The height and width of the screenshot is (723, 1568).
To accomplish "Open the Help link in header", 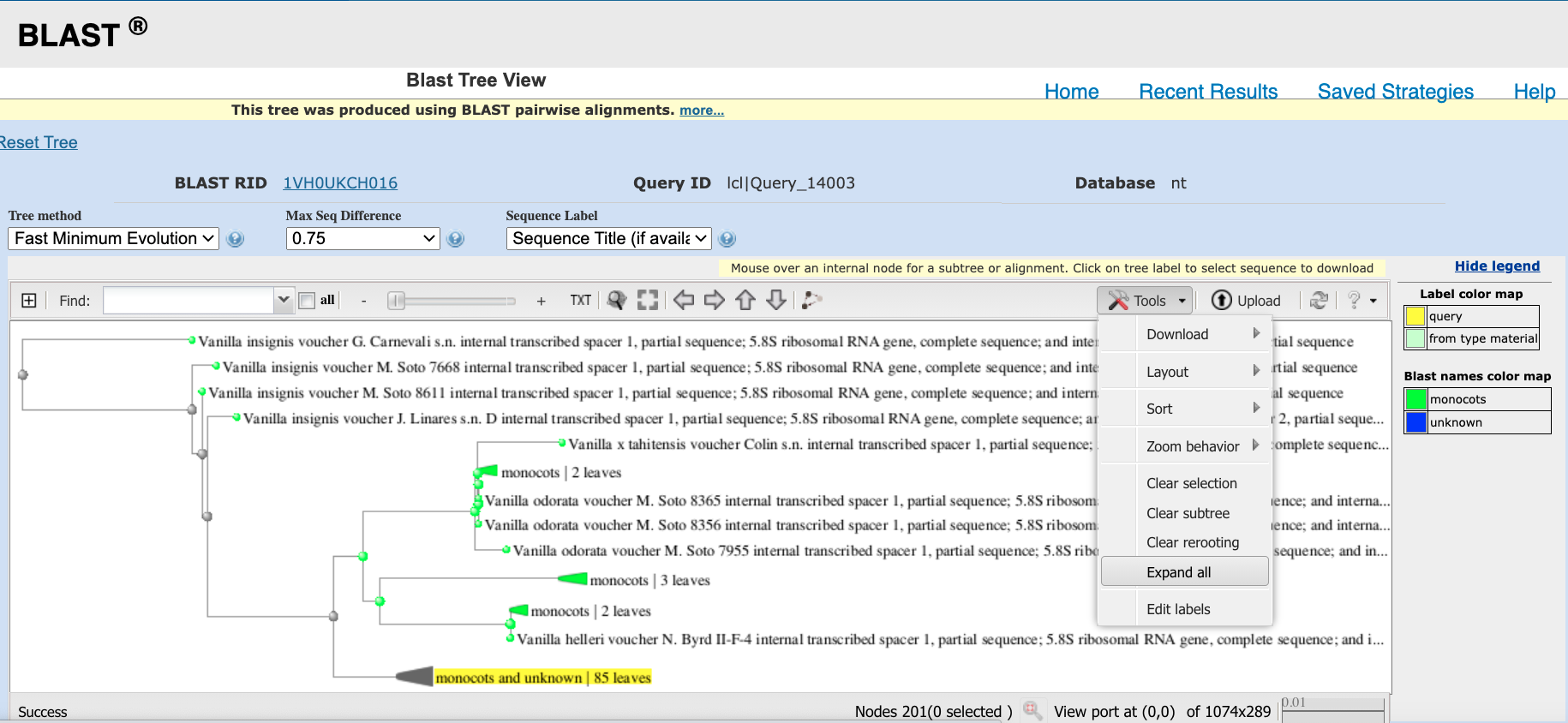I will (1534, 92).
